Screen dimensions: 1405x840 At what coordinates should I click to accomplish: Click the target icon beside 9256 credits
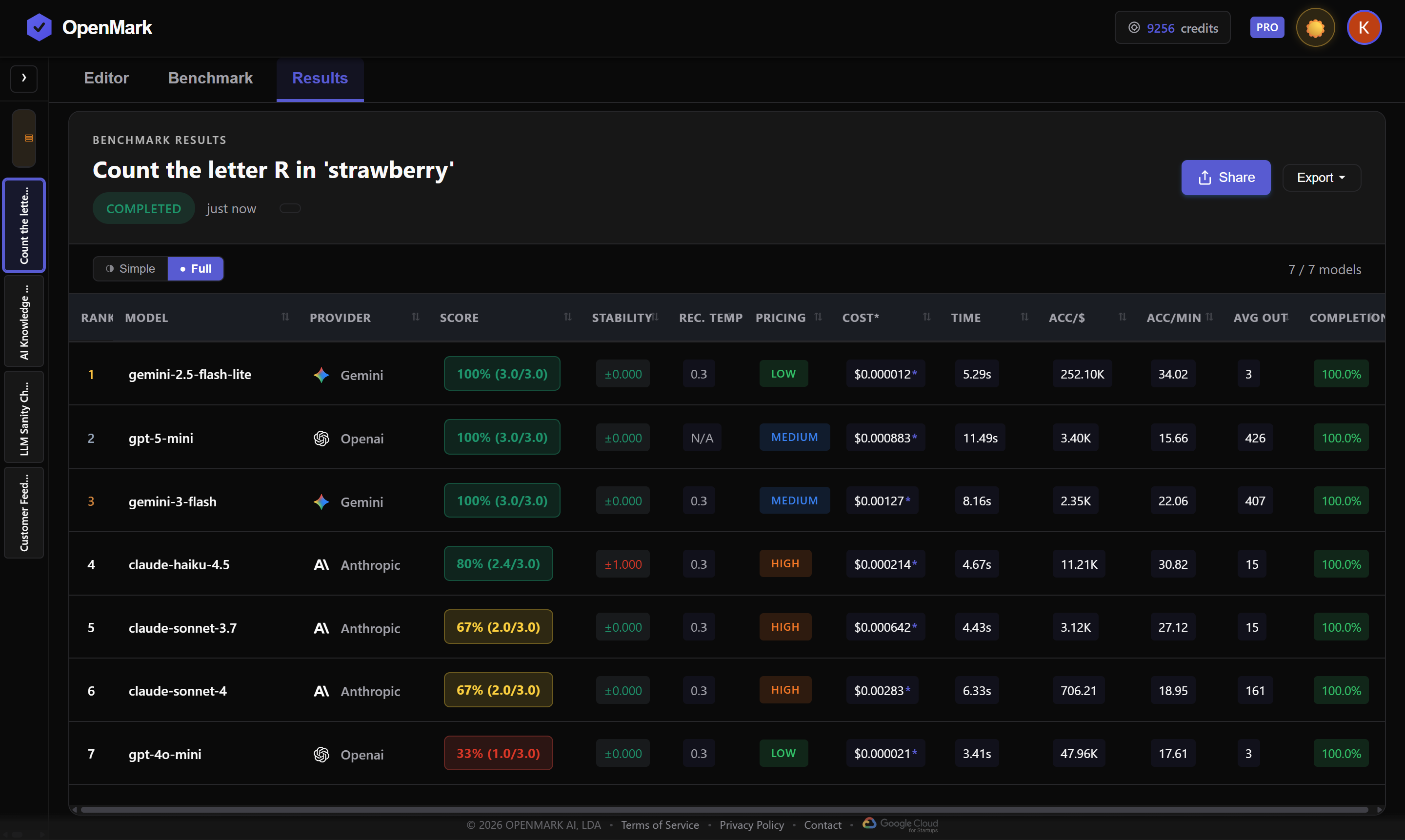point(1134,27)
